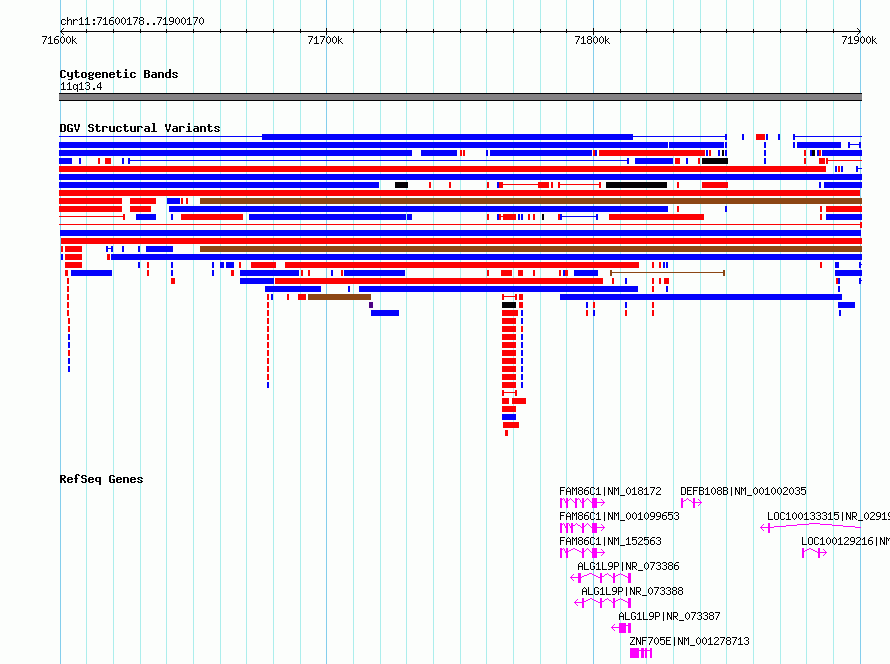Select the ALG1L9P NR_073386 gene model glyph
Viewport: 890px width, 664px height.
[601, 578]
